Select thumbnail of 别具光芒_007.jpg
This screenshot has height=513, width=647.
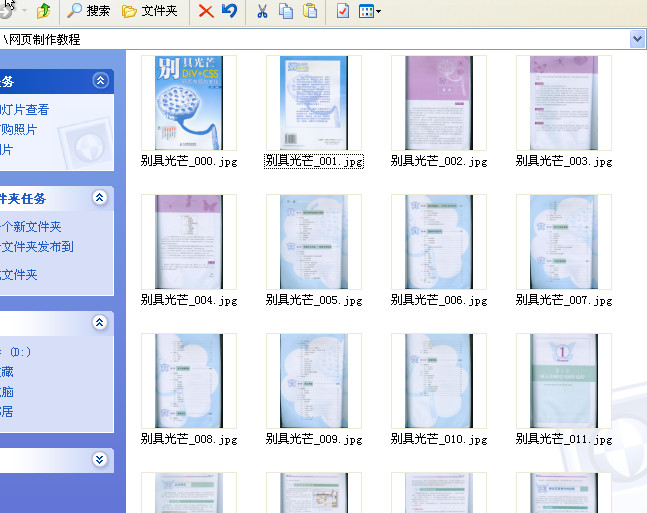564,242
